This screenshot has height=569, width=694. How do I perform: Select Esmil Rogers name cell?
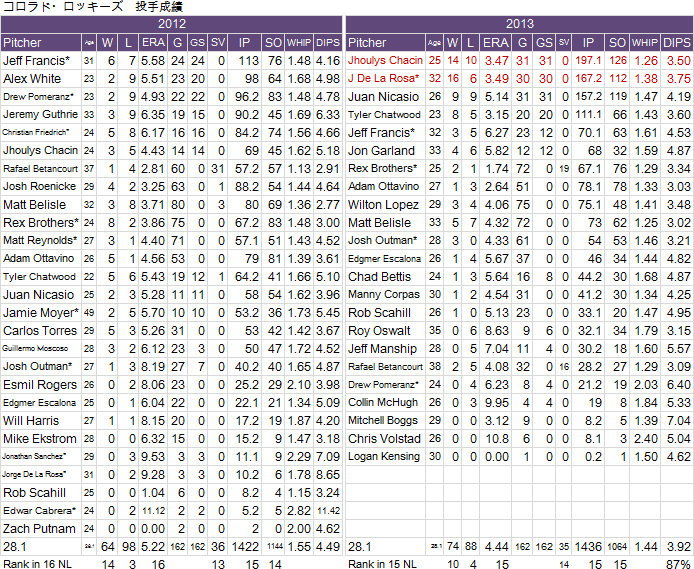pos(40,385)
